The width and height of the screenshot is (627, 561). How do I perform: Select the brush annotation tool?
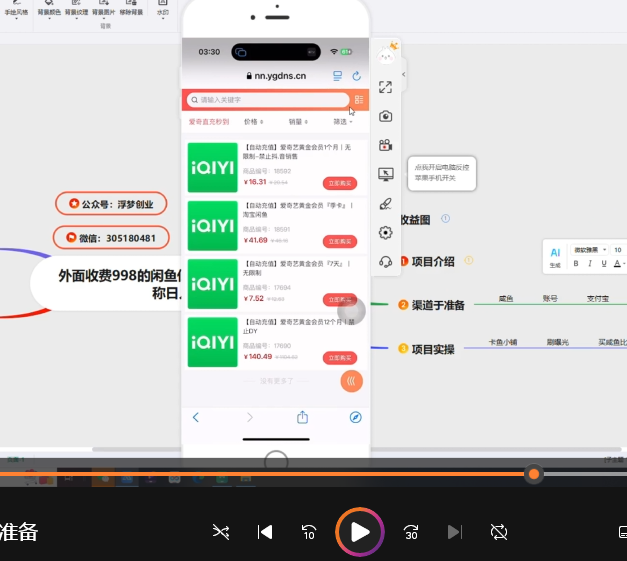tap(385, 204)
